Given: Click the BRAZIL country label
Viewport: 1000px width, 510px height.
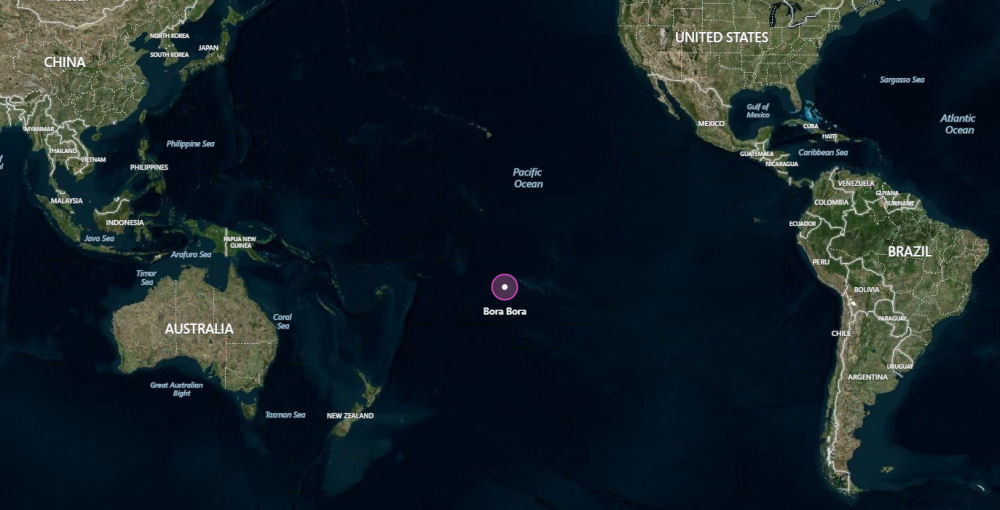Looking at the screenshot, I should click(x=909, y=252).
